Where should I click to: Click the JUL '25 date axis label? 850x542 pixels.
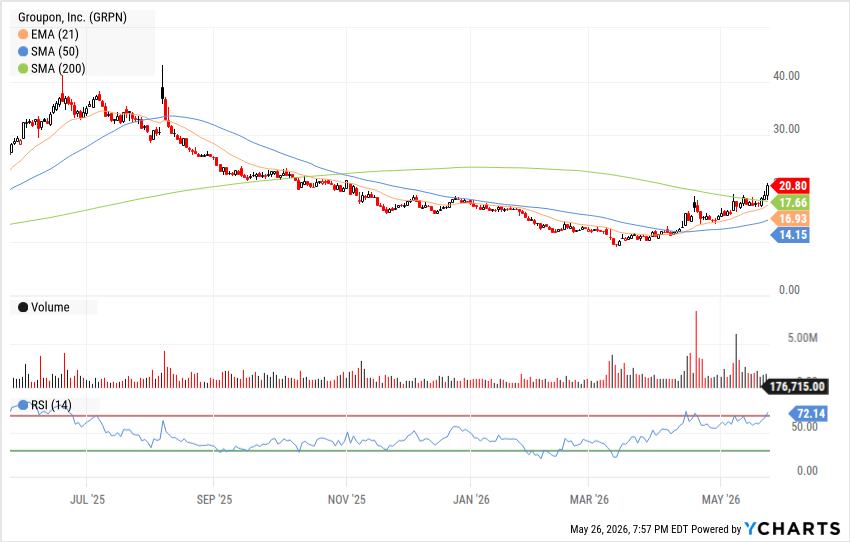coord(87,500)
